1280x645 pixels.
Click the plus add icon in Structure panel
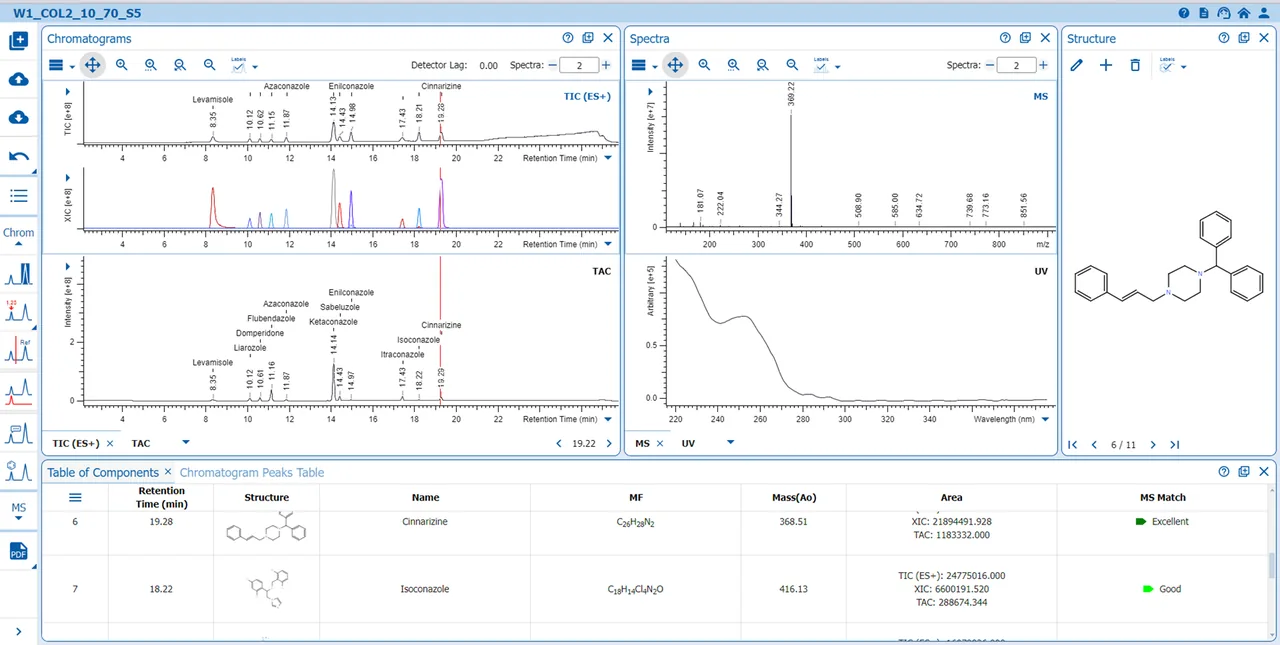pos(1106,65)
